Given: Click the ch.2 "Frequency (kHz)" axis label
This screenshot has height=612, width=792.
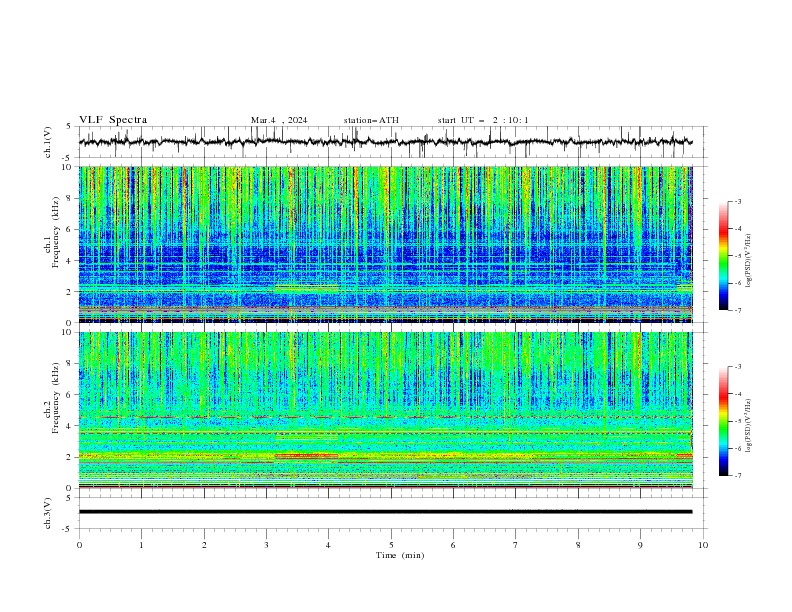Looking at the screenshot, I should pyautogui.click(x=56, y=398).
